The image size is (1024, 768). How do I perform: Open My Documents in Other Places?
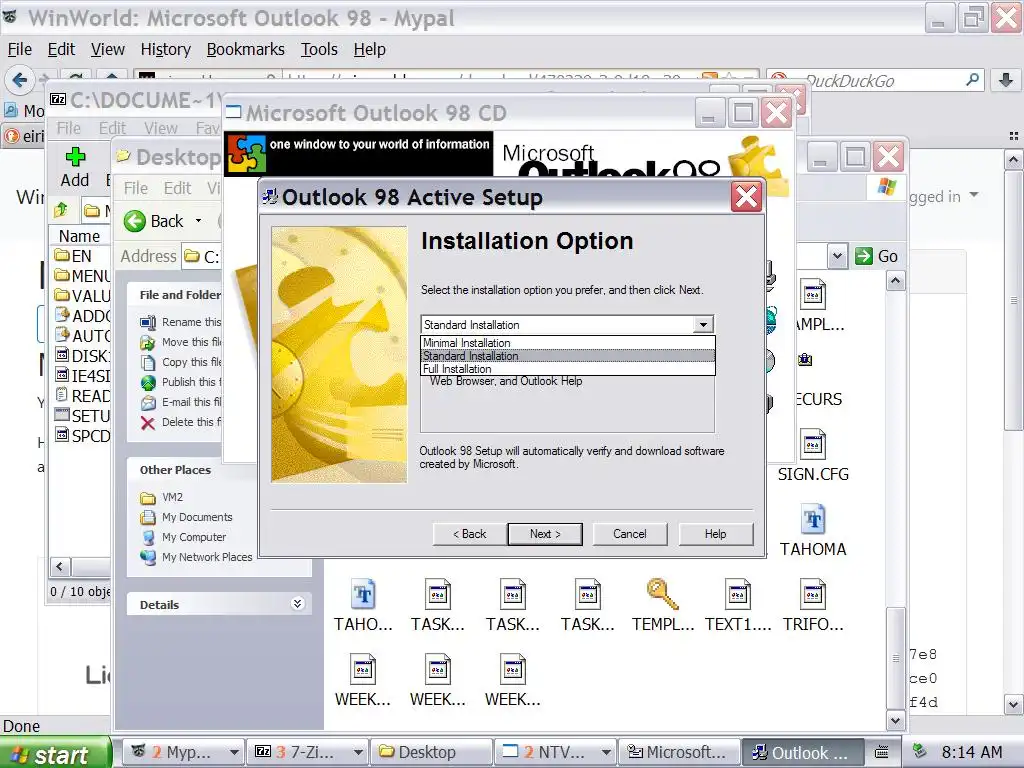tap(186, 517)
